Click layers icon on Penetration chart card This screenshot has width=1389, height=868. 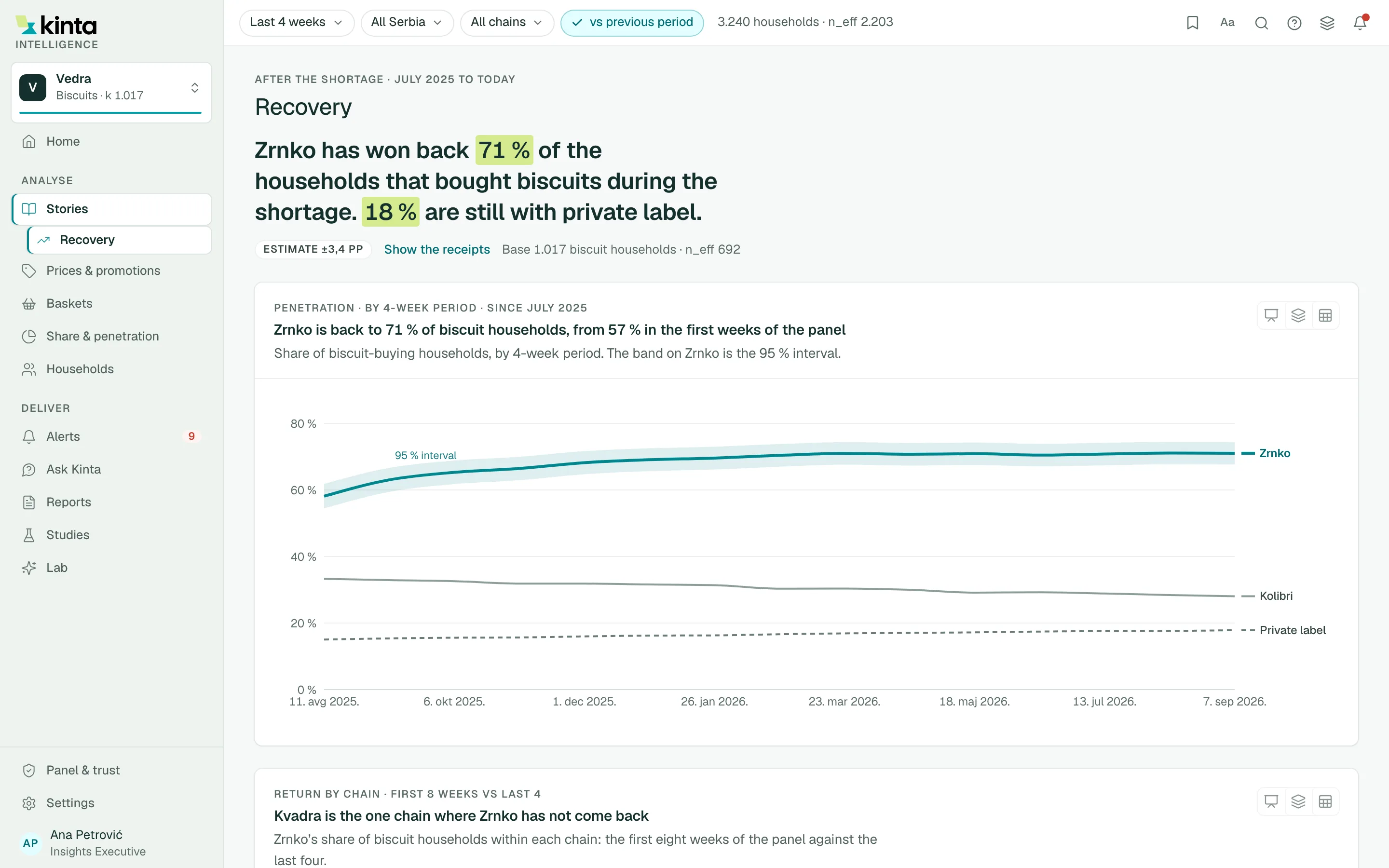tap(1298, 315)
